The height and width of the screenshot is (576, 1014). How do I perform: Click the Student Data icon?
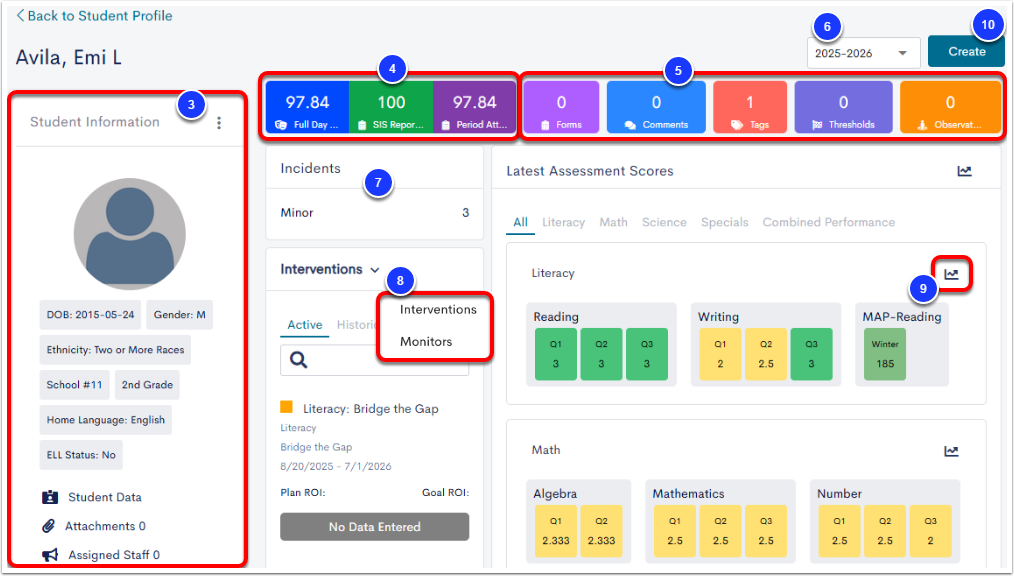pos(50,497)
